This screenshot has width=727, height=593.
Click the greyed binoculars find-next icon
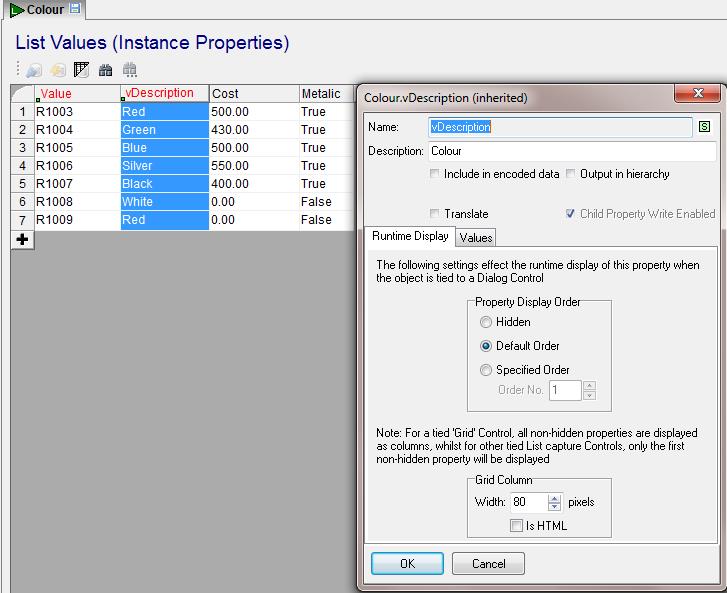click(x=129, y=70)
